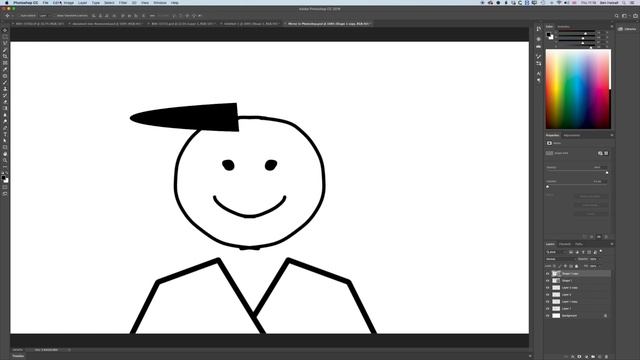Open the layer blend mode dropdown
Image resolution: width=640 pixels, height=360 pixels.
(x=560, y=259)
